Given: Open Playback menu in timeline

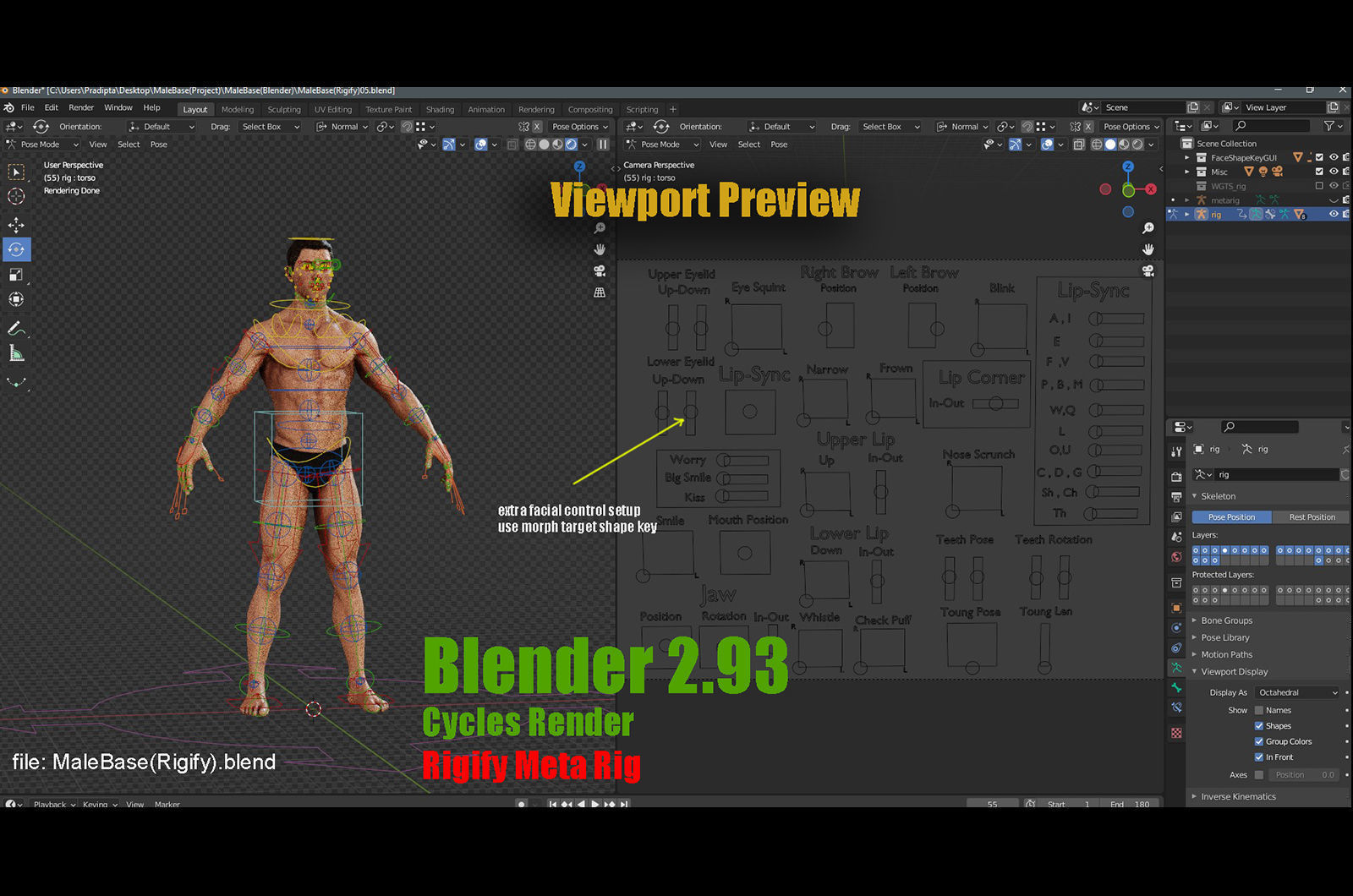Looking at the screenshot, I should tap(54, 804).
